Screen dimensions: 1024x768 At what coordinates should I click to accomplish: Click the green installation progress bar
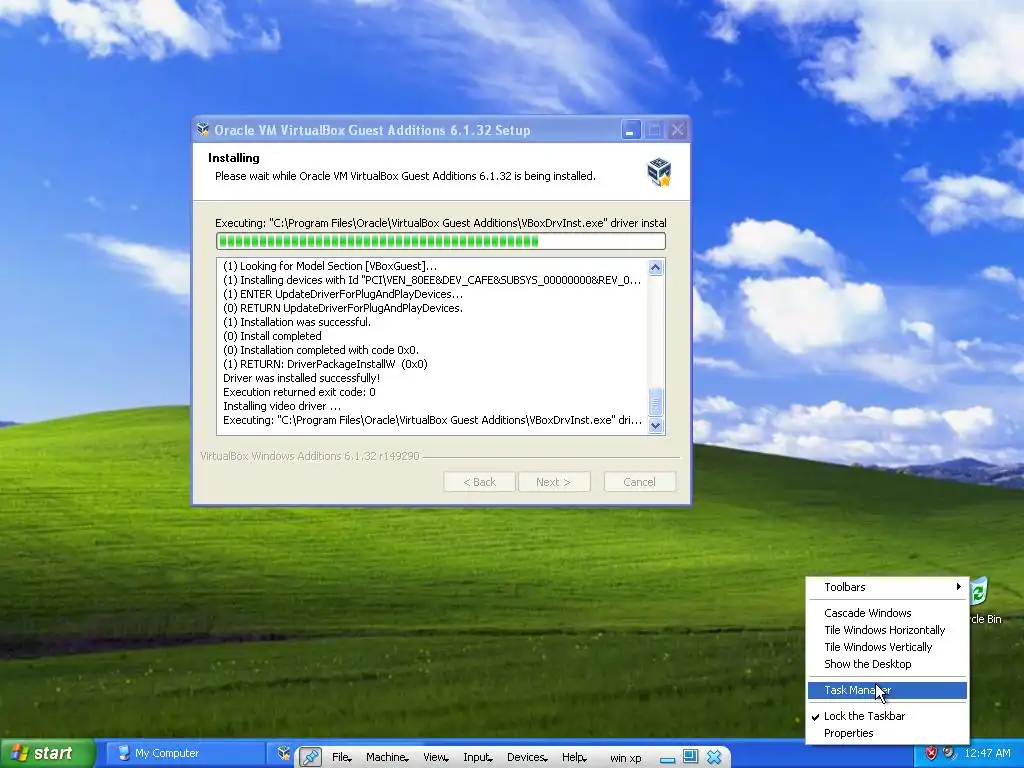(441, 241)
